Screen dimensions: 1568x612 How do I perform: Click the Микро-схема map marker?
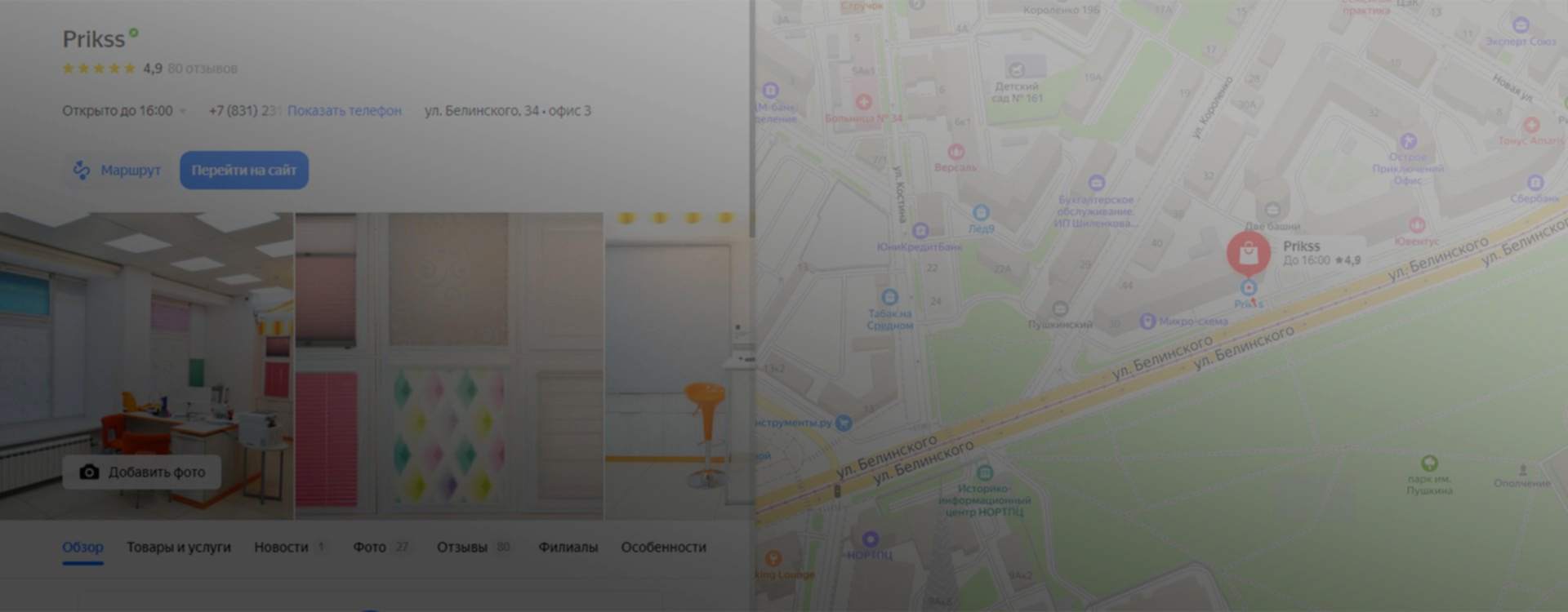1147,321
